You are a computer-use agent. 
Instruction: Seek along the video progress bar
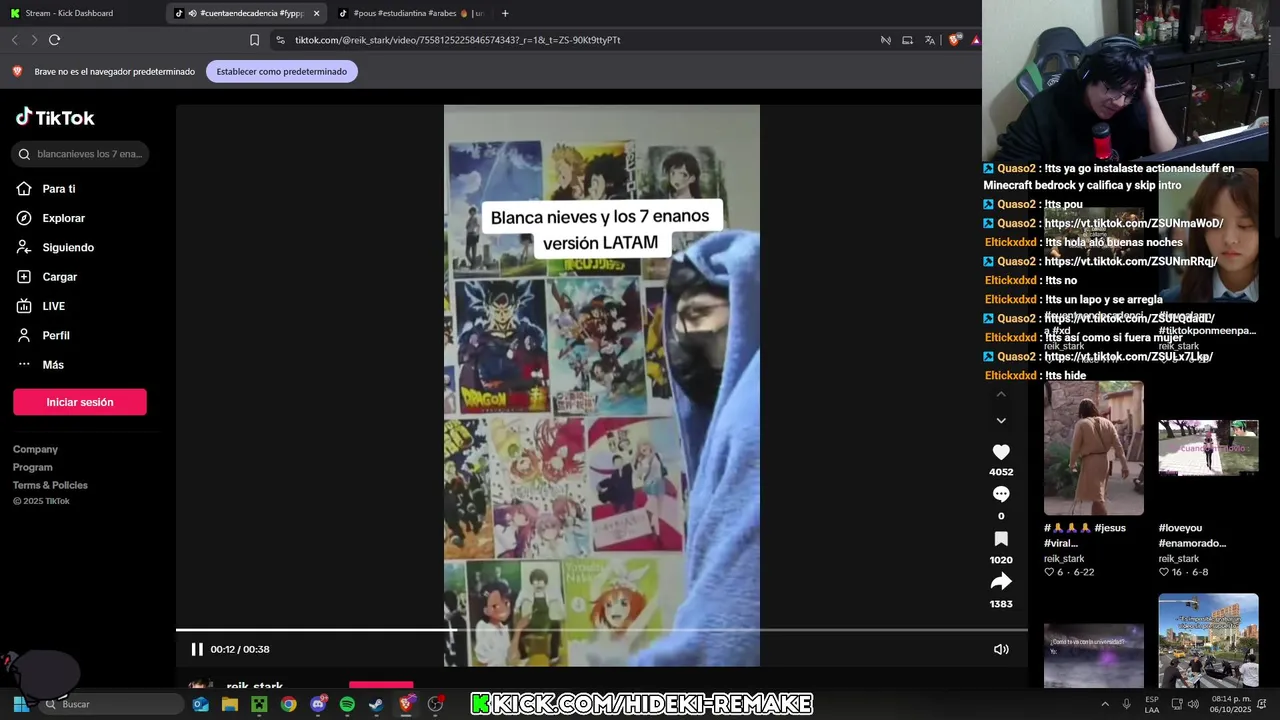point(601,630)
